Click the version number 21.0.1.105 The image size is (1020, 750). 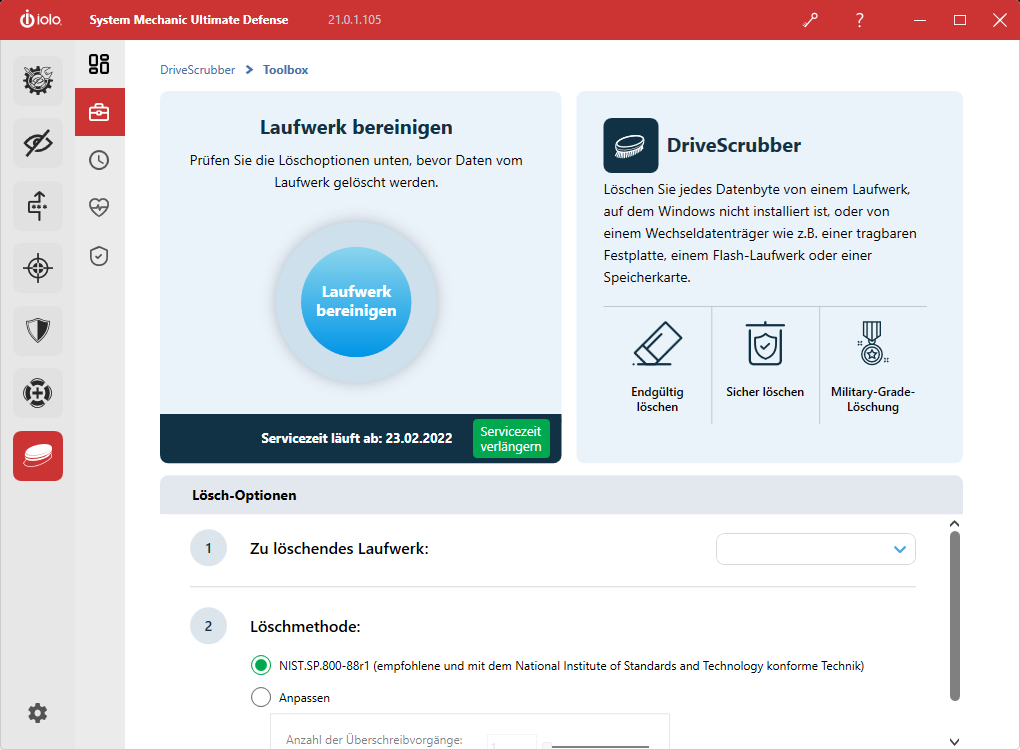(355, 20)
